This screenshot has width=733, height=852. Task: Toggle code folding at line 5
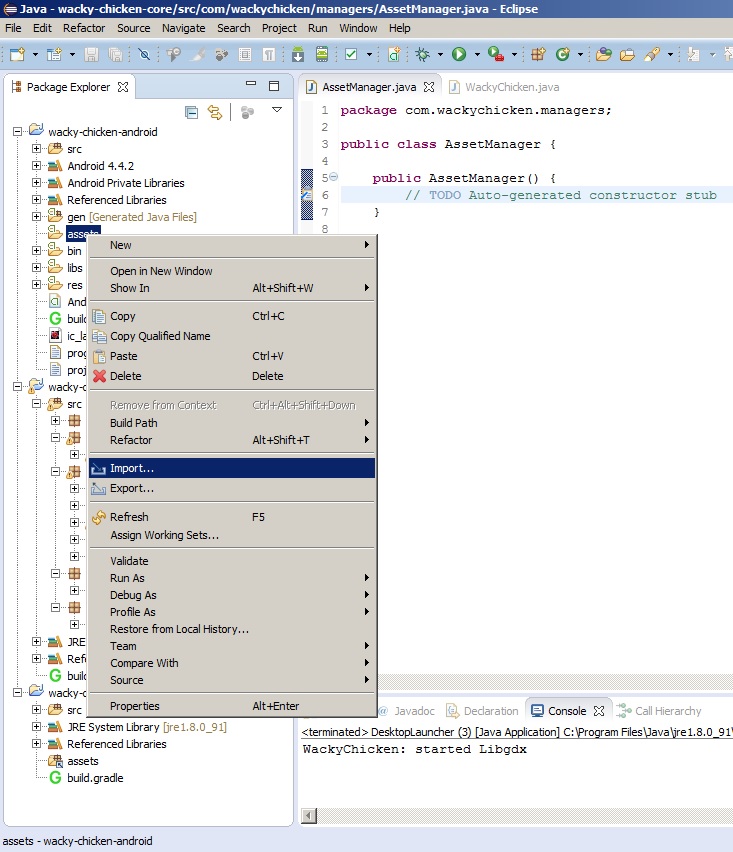point(334,177)
